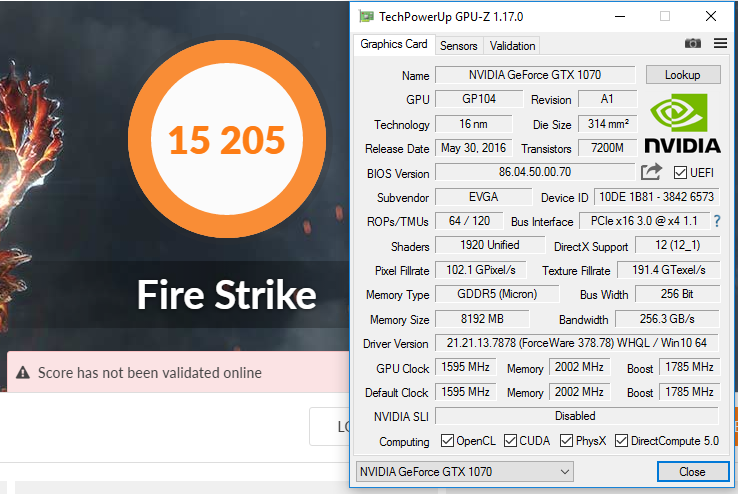This screenshot has width=738, height=494.
Task: Toggle the OpenCL checkbox
Action: tap(447, 441)
